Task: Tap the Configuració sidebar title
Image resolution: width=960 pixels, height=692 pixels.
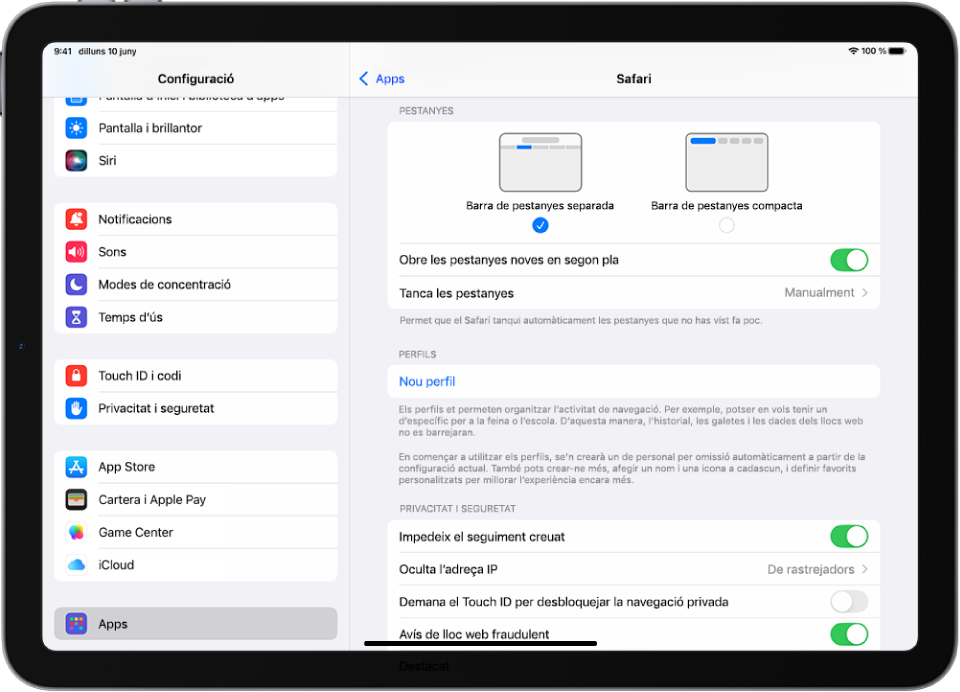Action: (x=196, y=78)
